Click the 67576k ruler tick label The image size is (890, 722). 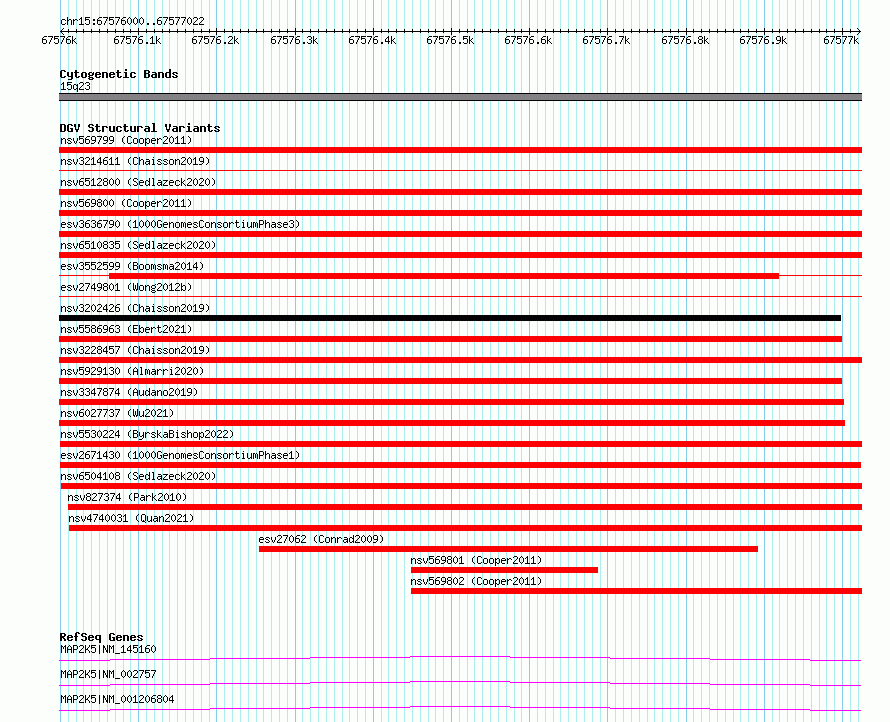tap(59, 40)
